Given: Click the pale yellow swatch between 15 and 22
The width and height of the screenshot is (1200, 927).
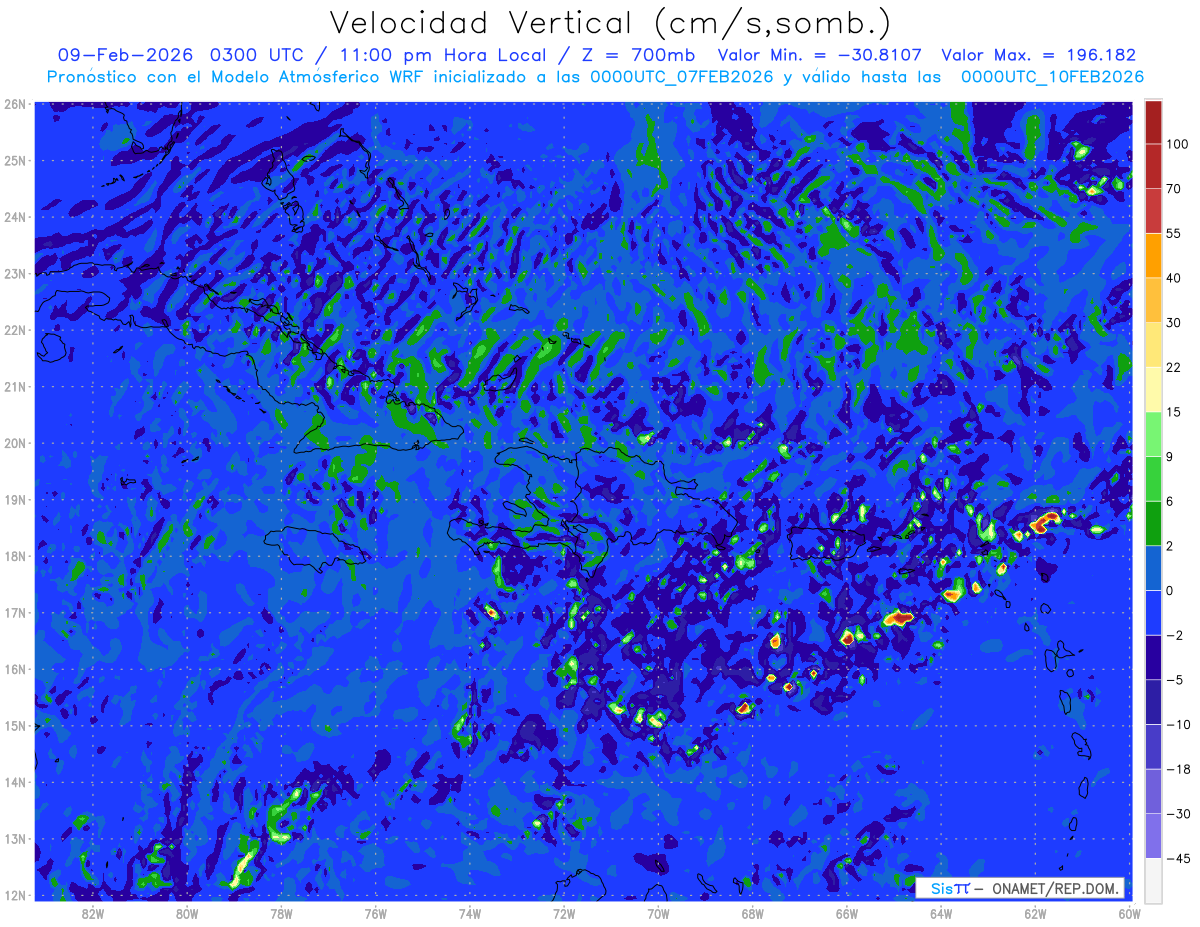Looking at the screenshot, I should click(x=1154, y=390).
